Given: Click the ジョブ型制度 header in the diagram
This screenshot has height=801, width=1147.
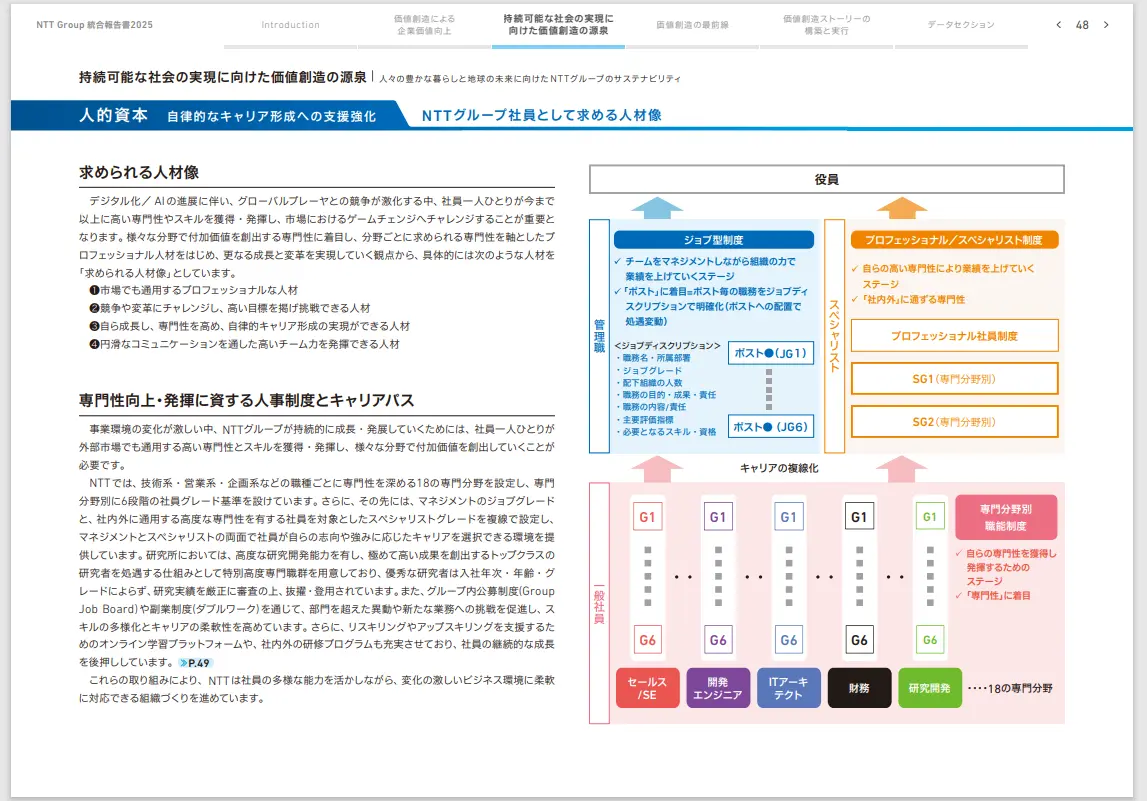Looking at the screenshot, I should pos(713,239).
